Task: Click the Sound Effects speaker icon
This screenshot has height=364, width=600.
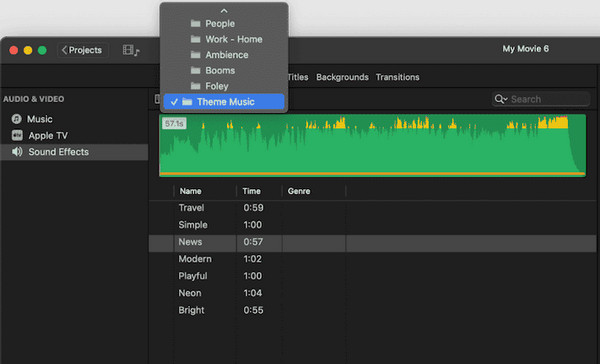Action: pos(17,152)
